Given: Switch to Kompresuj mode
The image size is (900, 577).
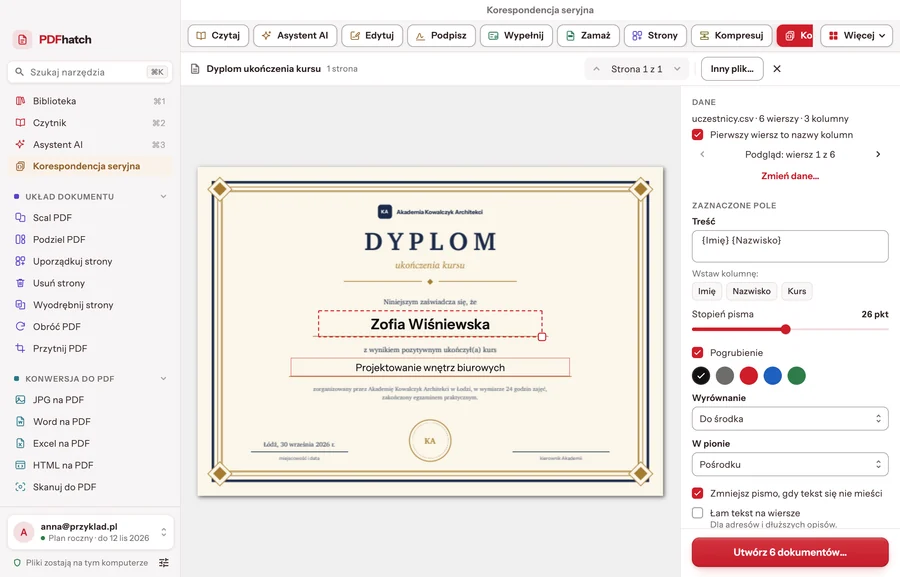Looking at the screenshot, I should (x=731, y=36).
